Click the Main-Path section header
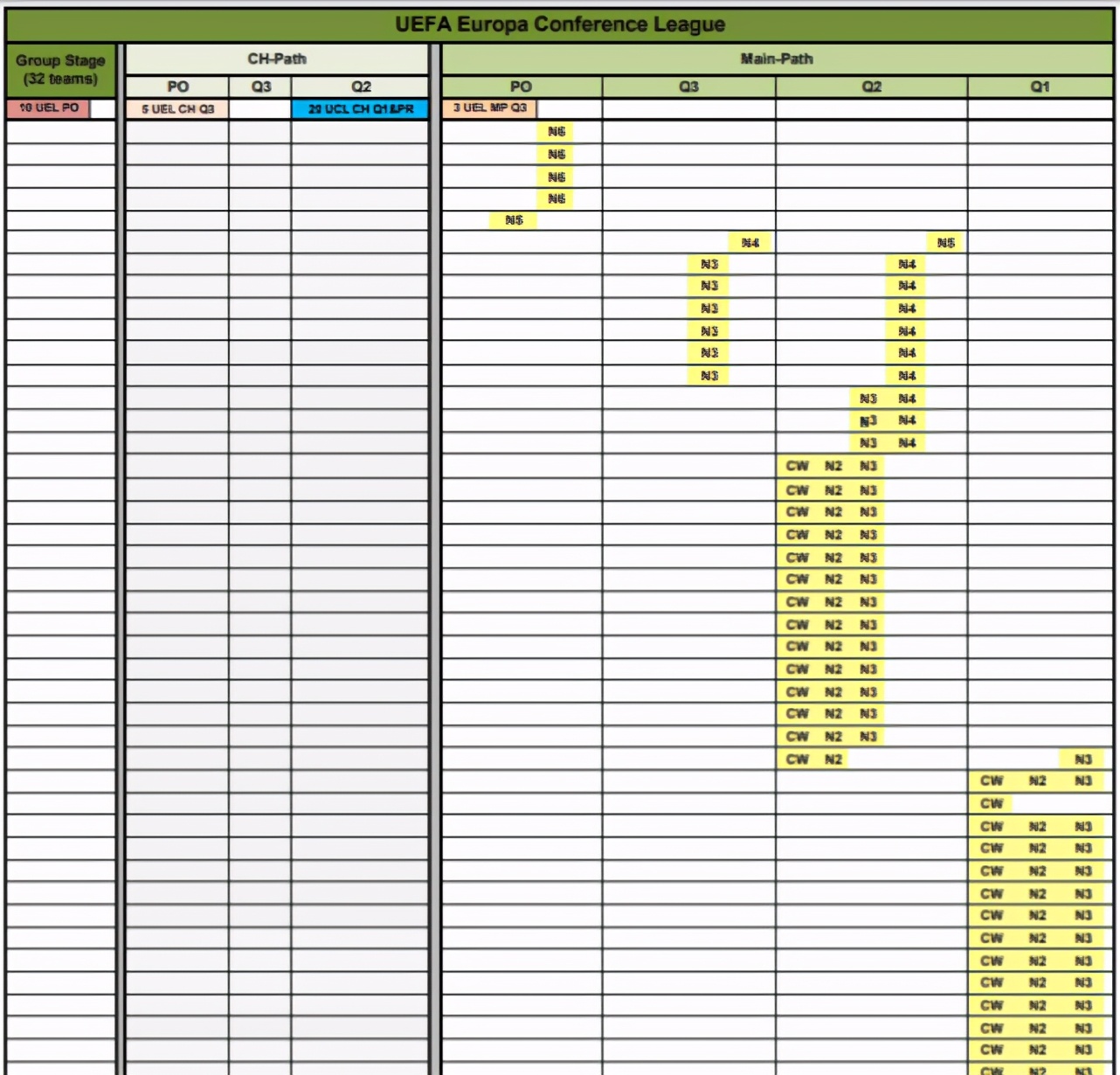Screen dimensions: 1120x1075 777,59
